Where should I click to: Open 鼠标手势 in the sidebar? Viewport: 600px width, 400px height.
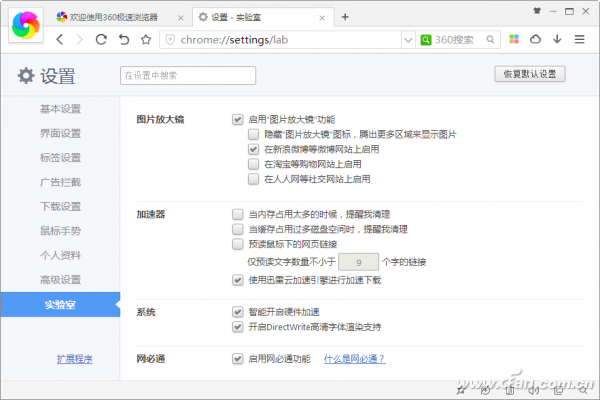(60, 231)
